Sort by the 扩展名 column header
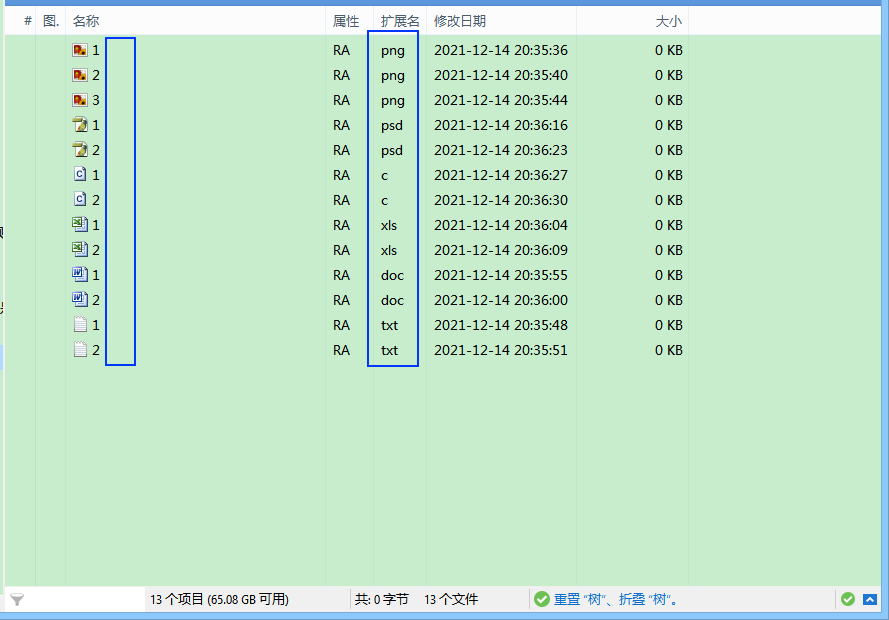889x620 pixels. pos(399,21)
